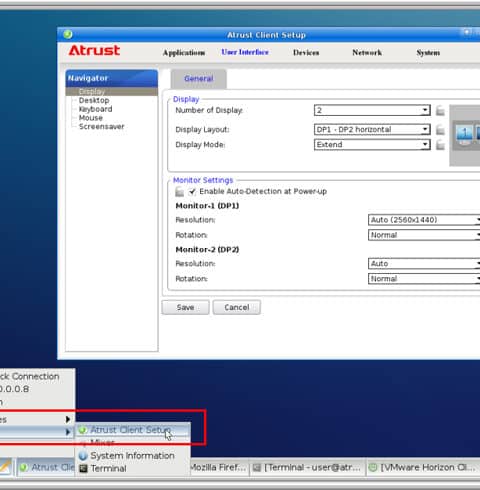The image size is (480, 490).
Task: Click the VMware Horizon taskbar icon
Action: 374,467
